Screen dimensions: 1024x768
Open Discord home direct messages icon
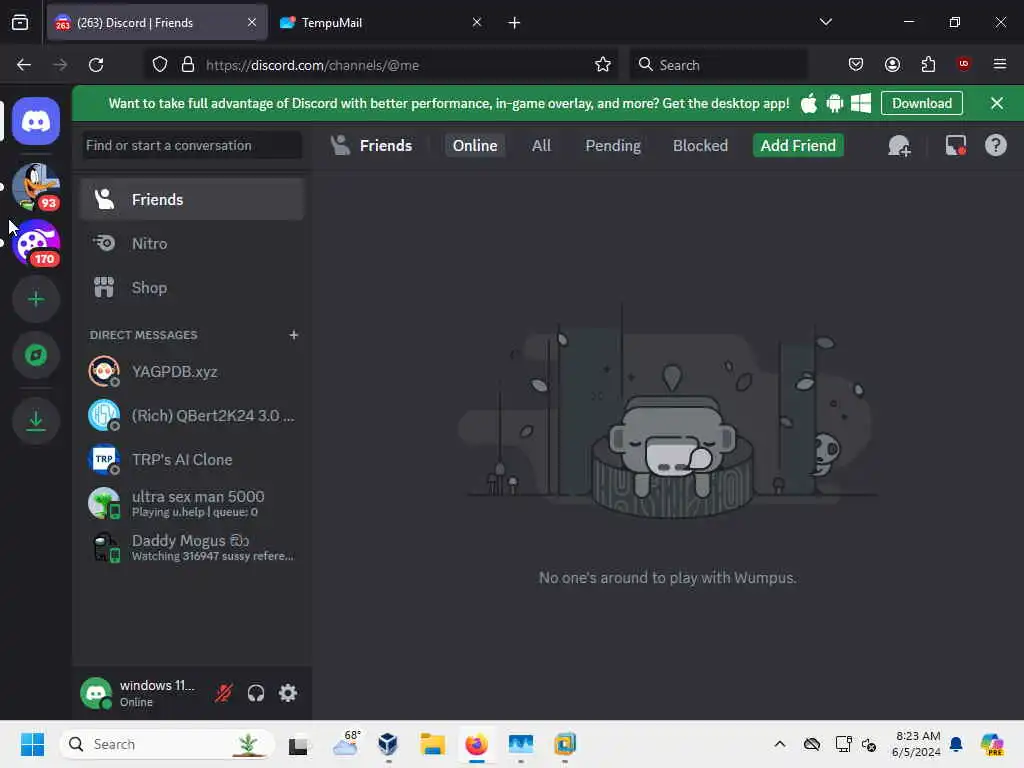tap(36, 121)
